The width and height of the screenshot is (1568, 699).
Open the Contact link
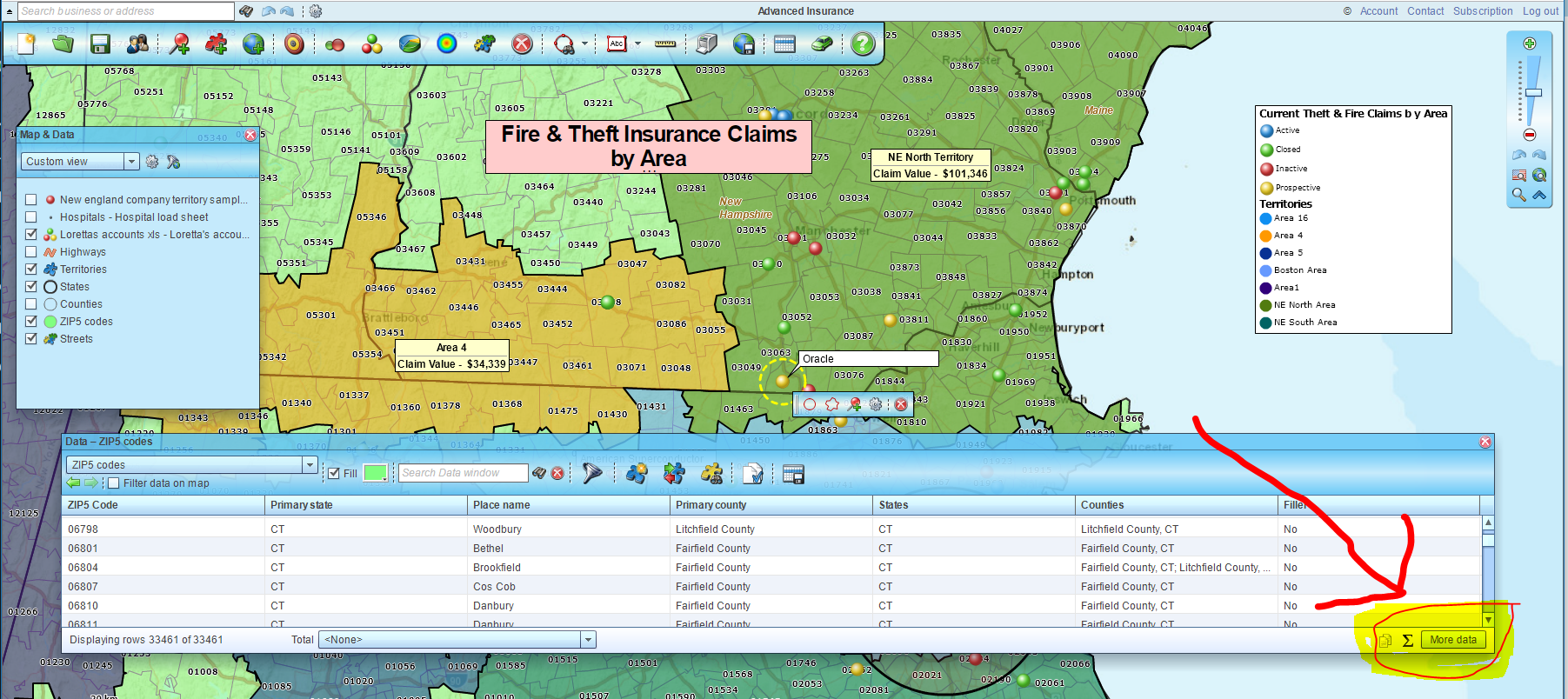pyautogui.click(x=1425, y=11)
